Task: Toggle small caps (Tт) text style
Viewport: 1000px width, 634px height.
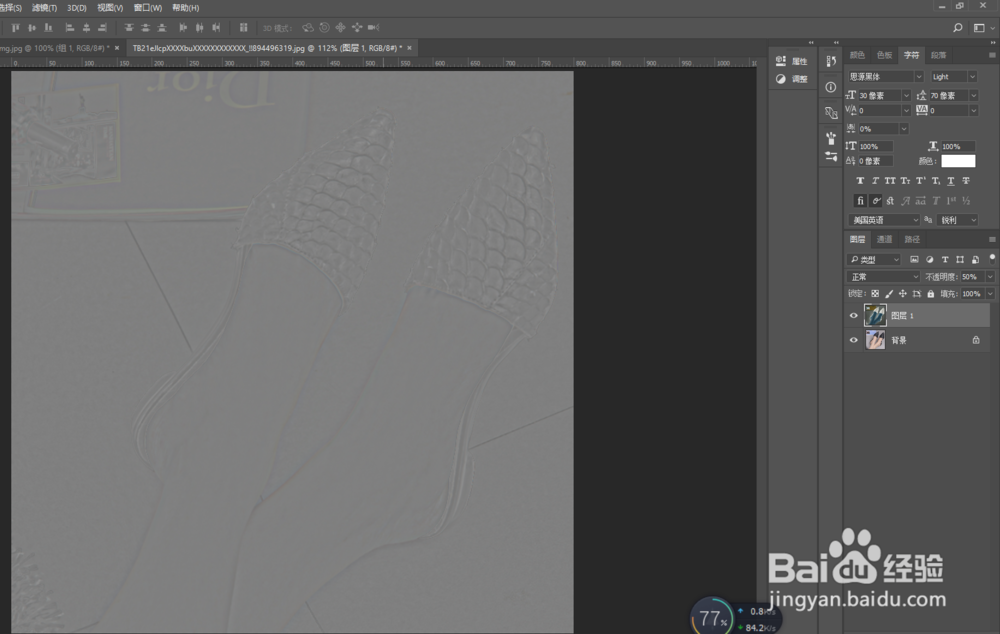Action: 906,181
